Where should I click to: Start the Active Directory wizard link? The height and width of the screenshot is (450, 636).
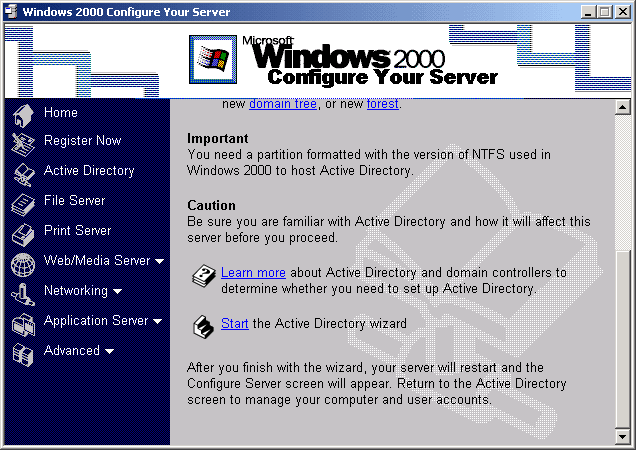234,323
